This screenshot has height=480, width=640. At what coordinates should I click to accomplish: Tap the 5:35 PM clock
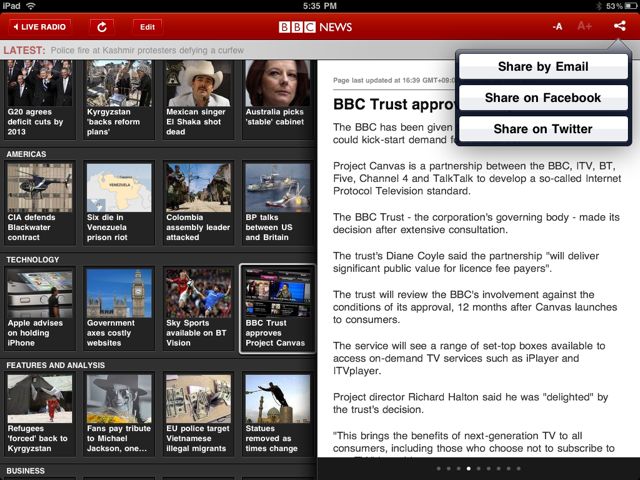[x=320, y=6]
